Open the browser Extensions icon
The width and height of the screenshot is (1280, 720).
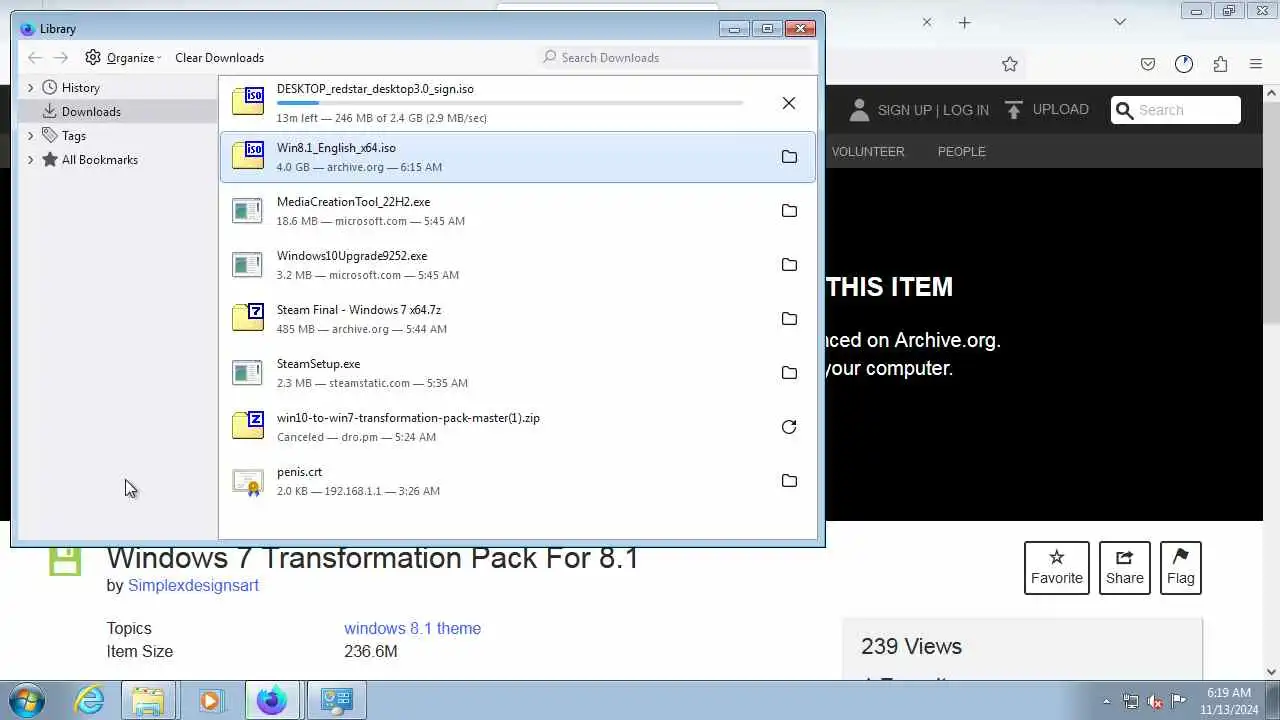pos(1220,64)
